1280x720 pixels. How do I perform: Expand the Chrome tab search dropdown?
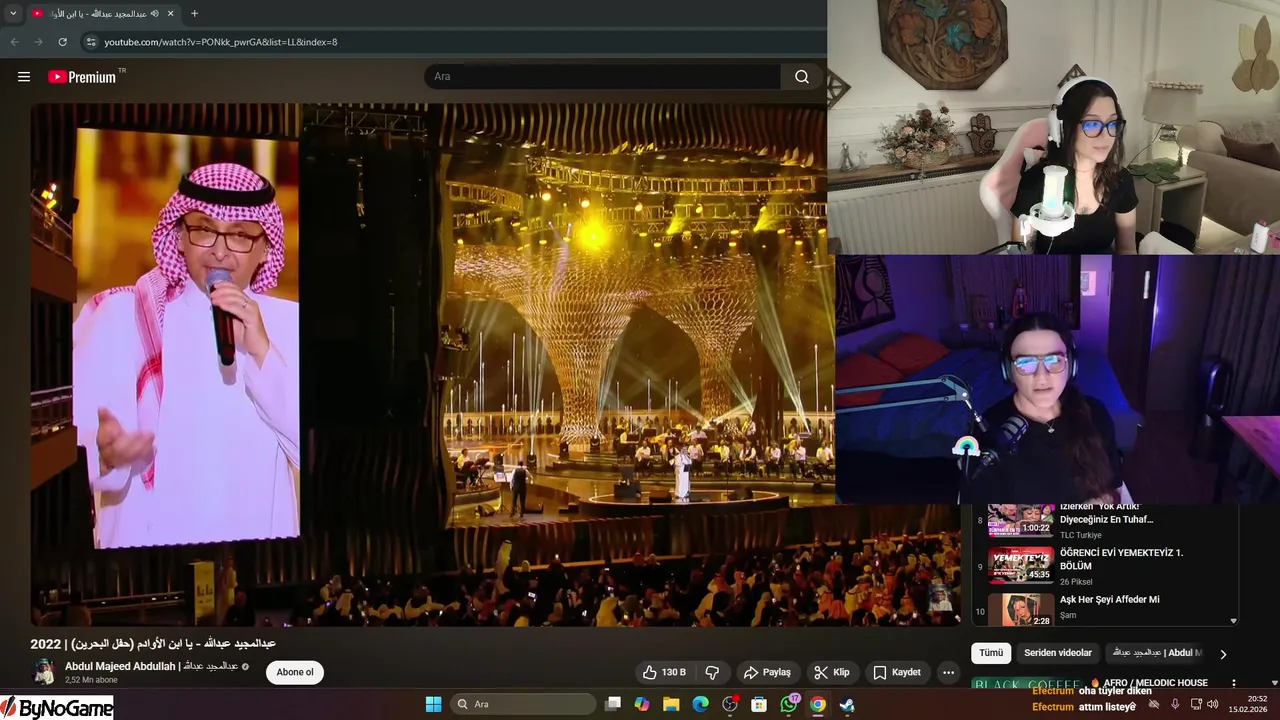point(13,13)
